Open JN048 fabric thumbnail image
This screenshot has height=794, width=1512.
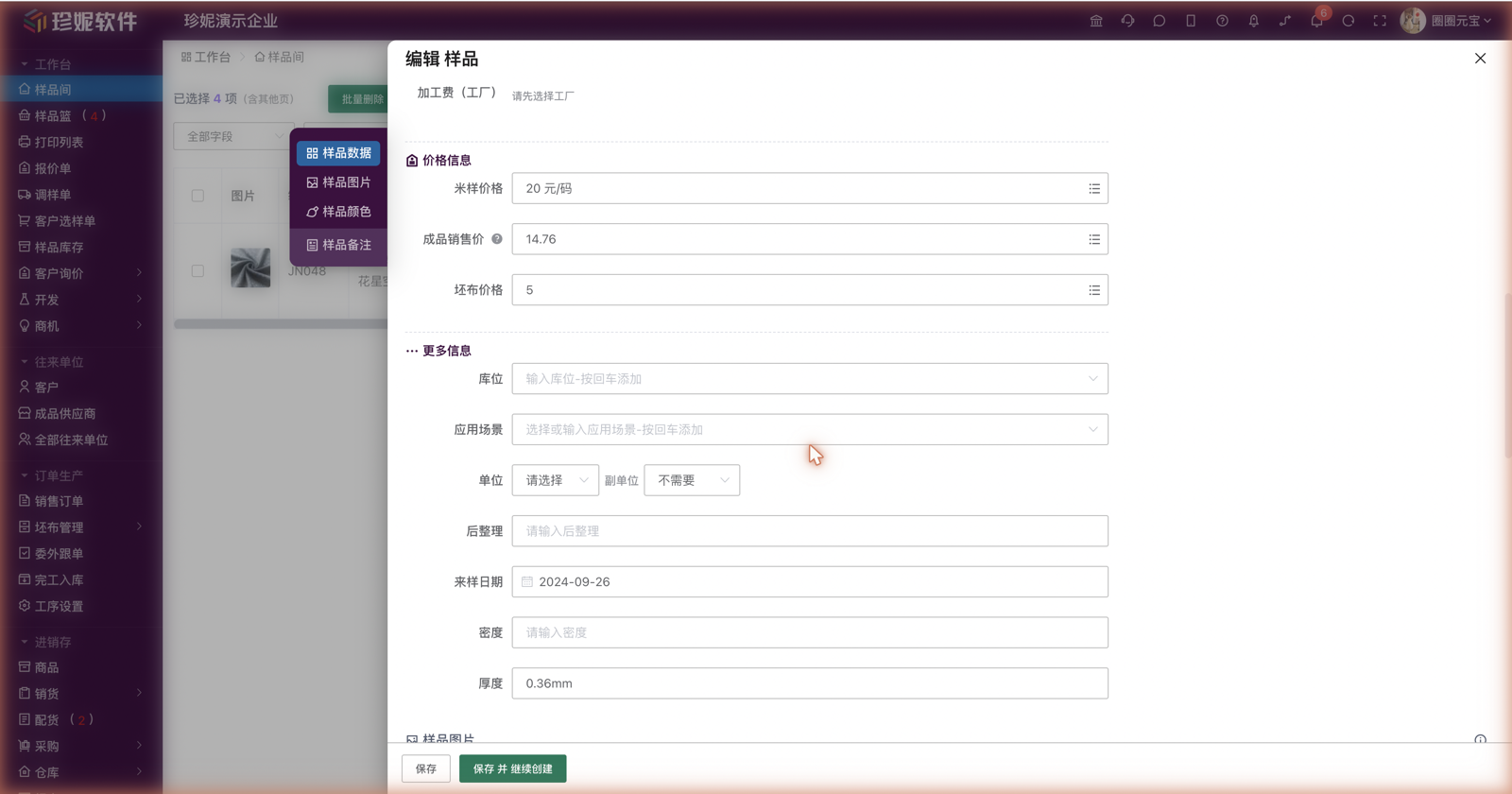[x=250, y=268]
